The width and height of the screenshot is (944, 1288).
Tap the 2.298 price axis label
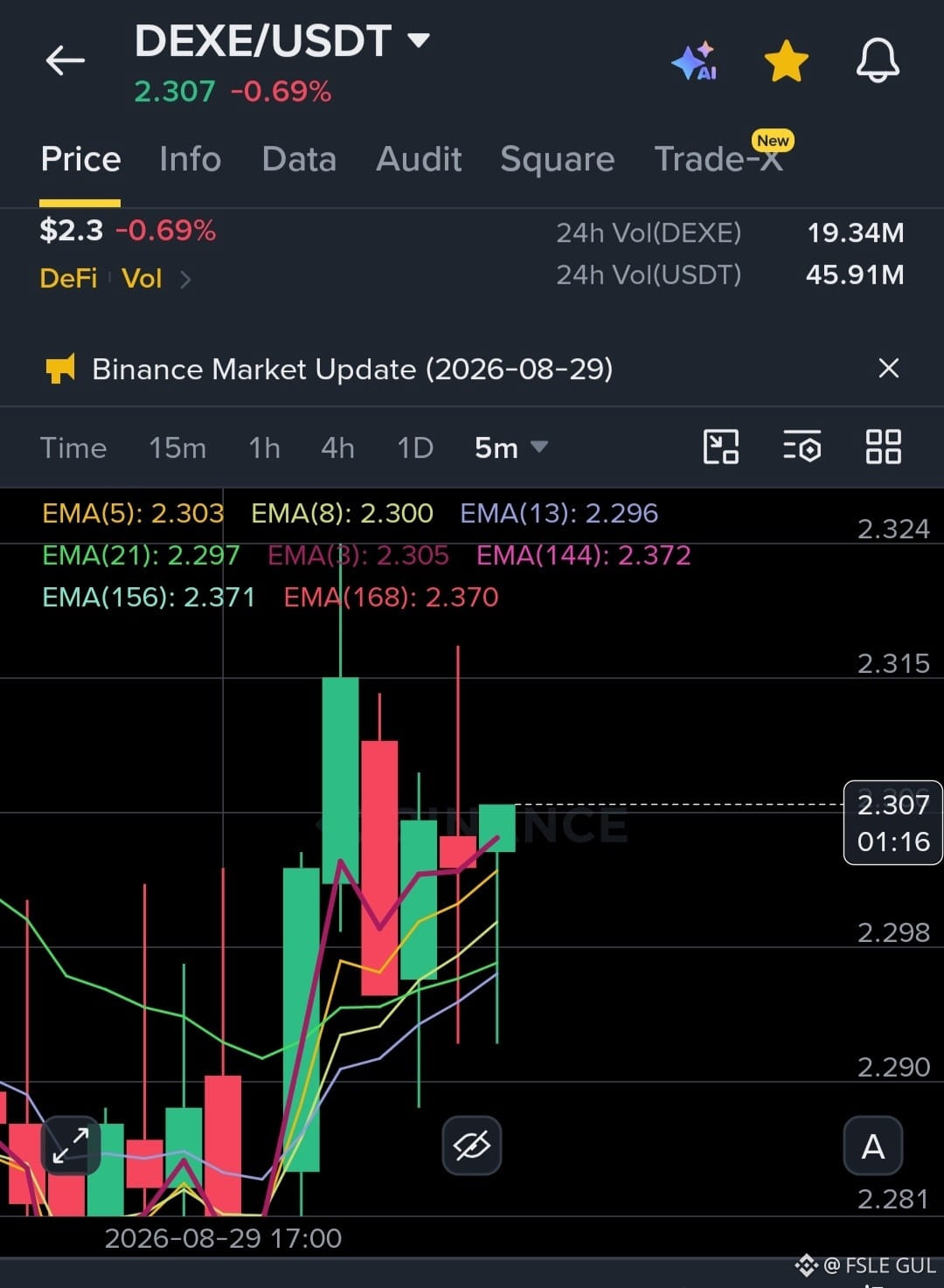click(x=892, y=932)
